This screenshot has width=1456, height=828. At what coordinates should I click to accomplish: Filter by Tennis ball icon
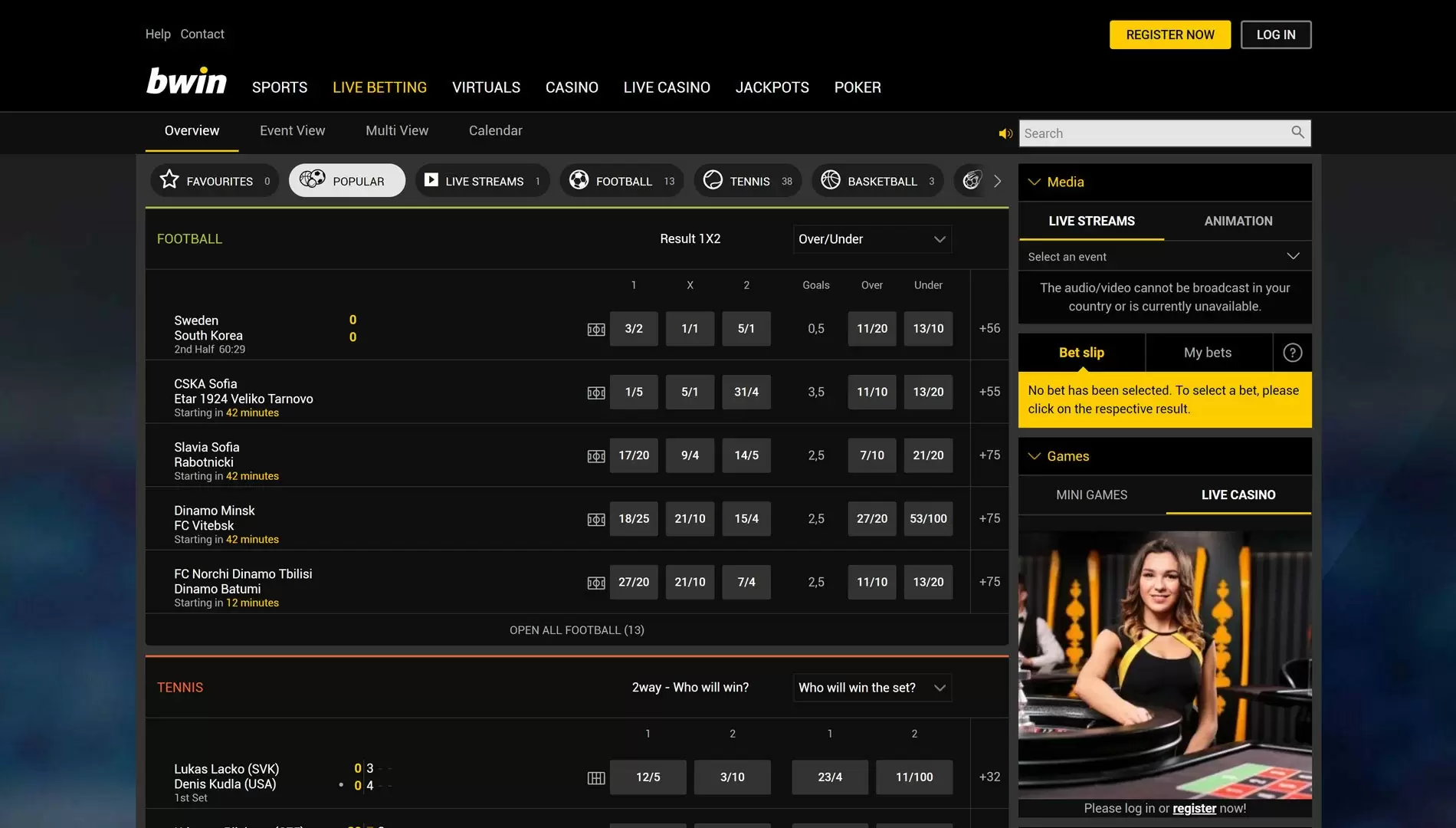click(x=748, y=181)
